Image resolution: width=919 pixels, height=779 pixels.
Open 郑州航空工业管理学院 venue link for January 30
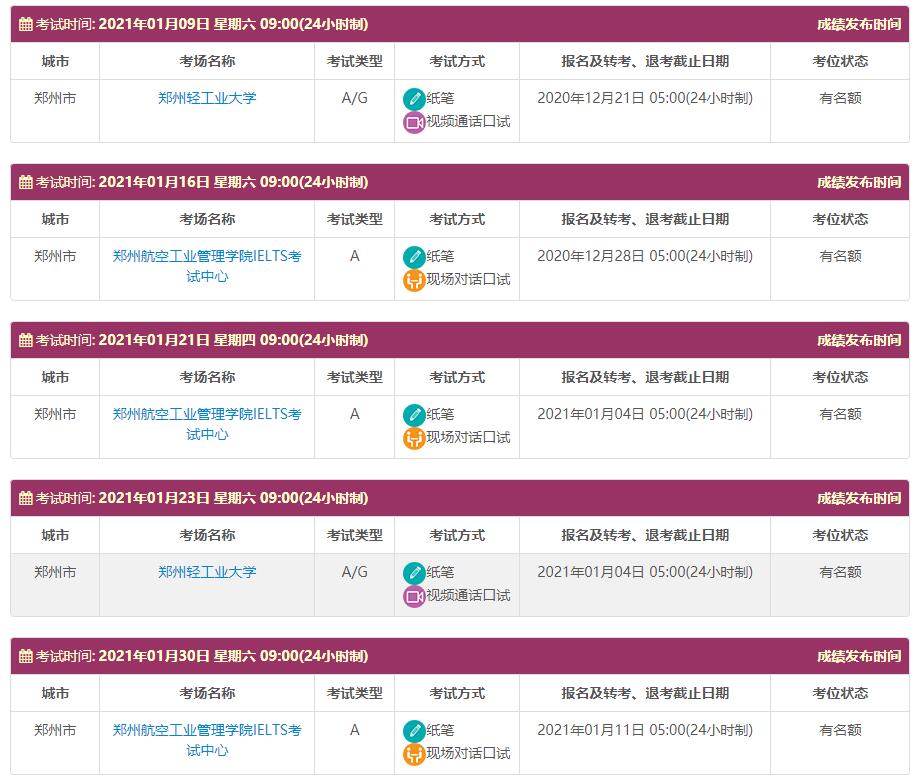tap(207, 740)
